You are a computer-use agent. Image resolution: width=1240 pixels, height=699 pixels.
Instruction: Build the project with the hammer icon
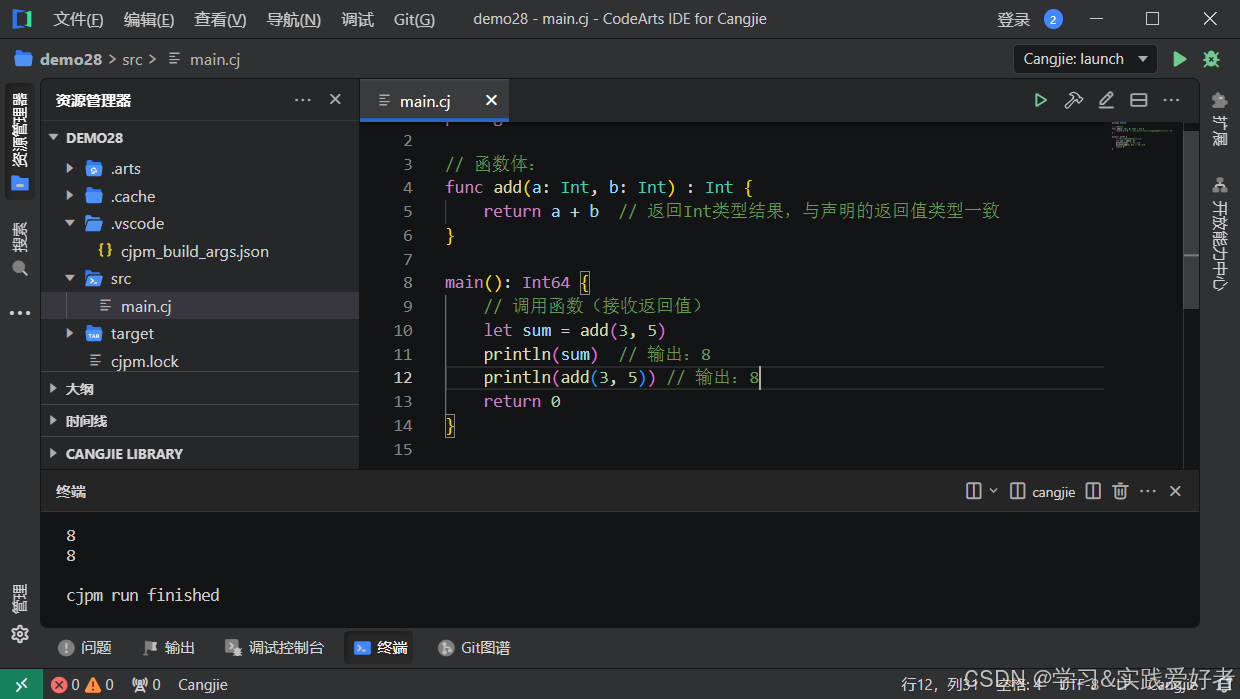tap(1074, 100)
